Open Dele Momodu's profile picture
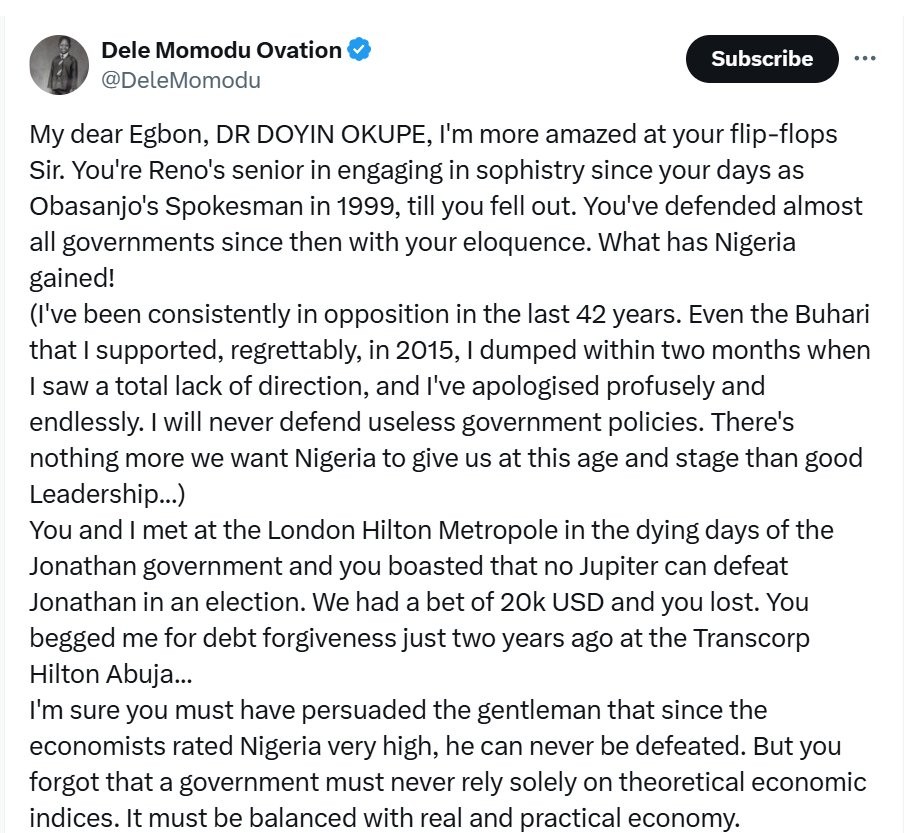 pyautogui.click(x=59, y=65)
